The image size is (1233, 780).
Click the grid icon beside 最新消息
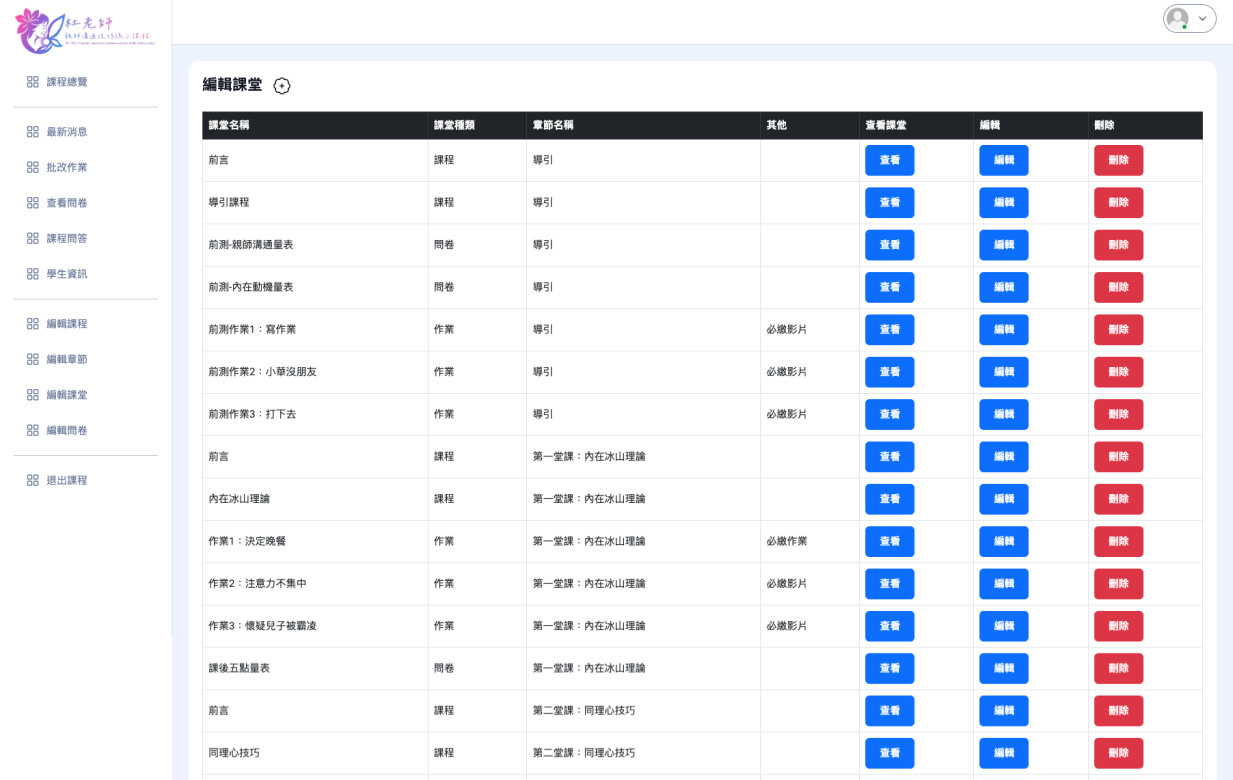click(33, 132)
